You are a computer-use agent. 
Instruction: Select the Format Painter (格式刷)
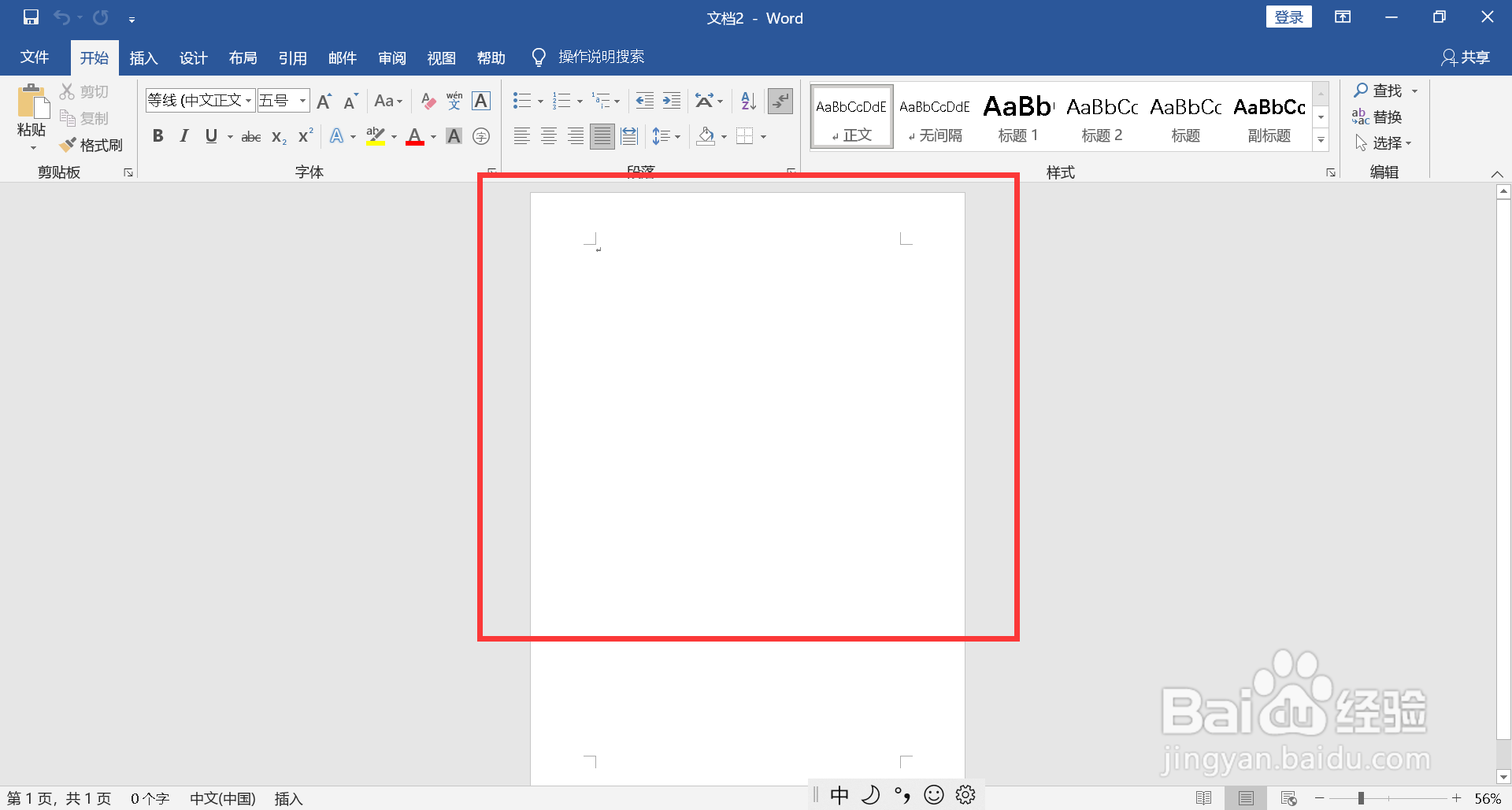point(91,145)
